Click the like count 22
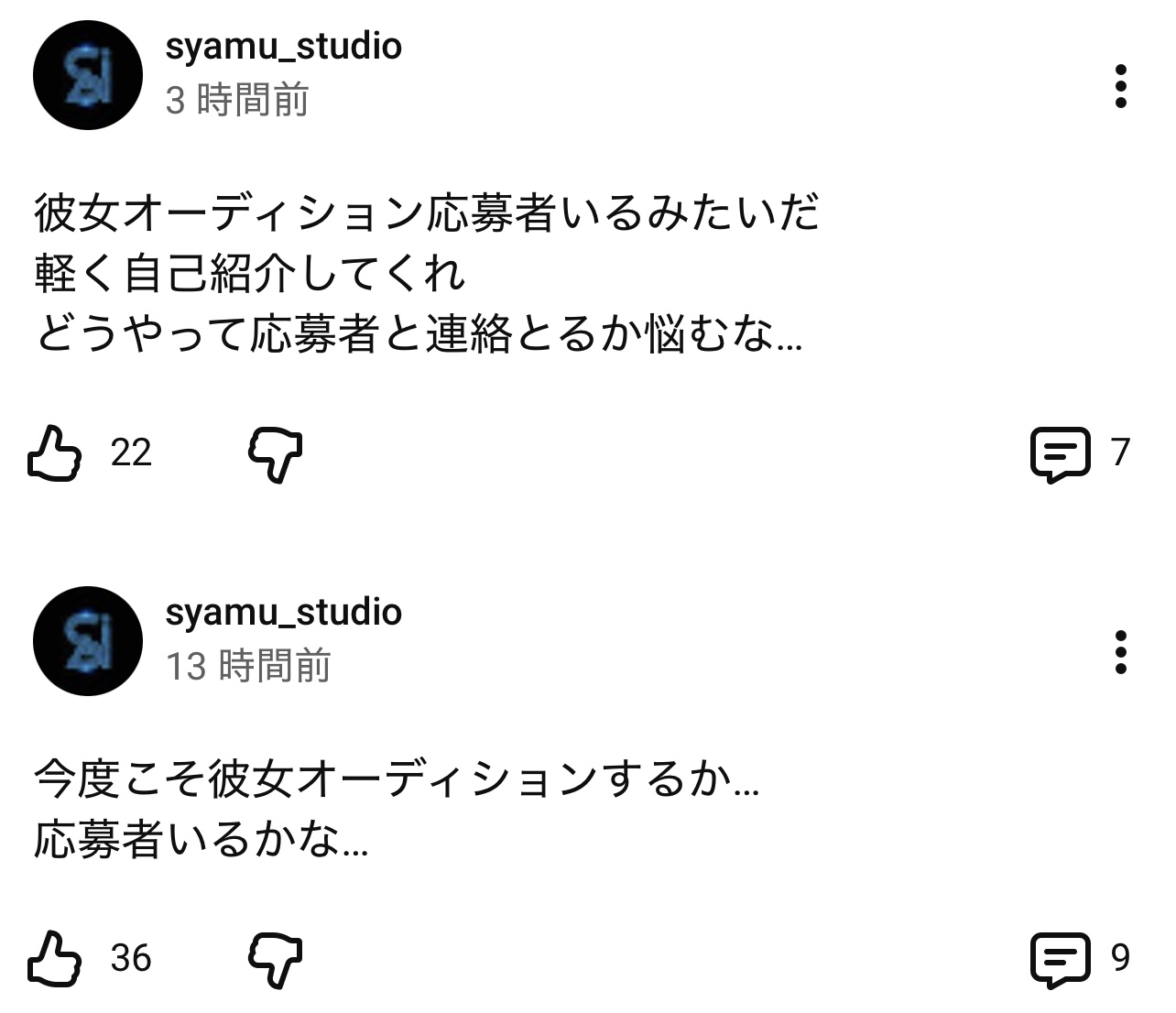Screen dimensions: 1176x1013 (131, 452)
